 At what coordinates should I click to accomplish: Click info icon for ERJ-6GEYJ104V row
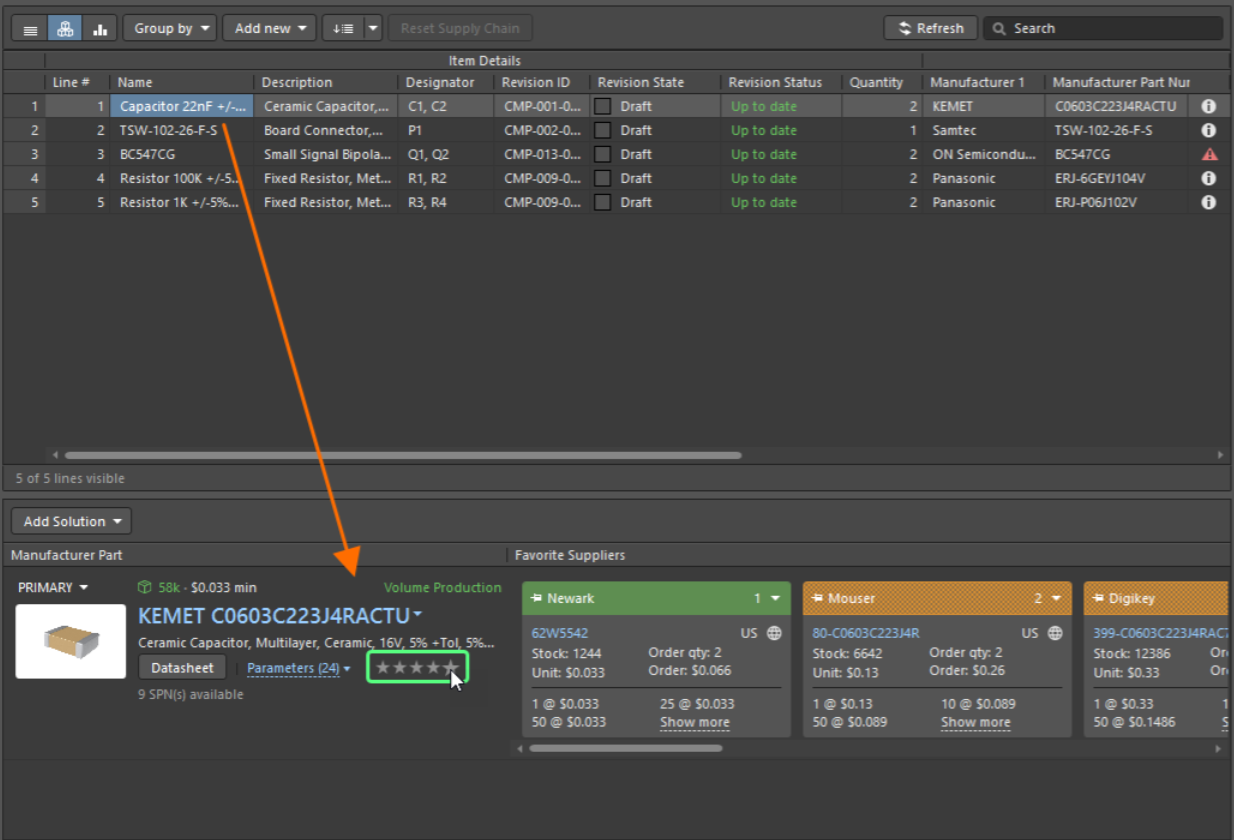pos(1208,178)
